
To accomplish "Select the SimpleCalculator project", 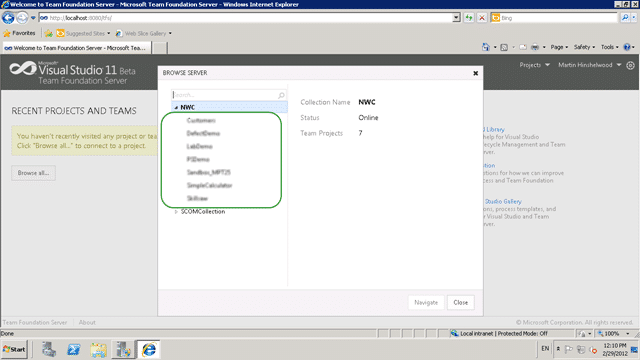I will [x=209, y=185].
